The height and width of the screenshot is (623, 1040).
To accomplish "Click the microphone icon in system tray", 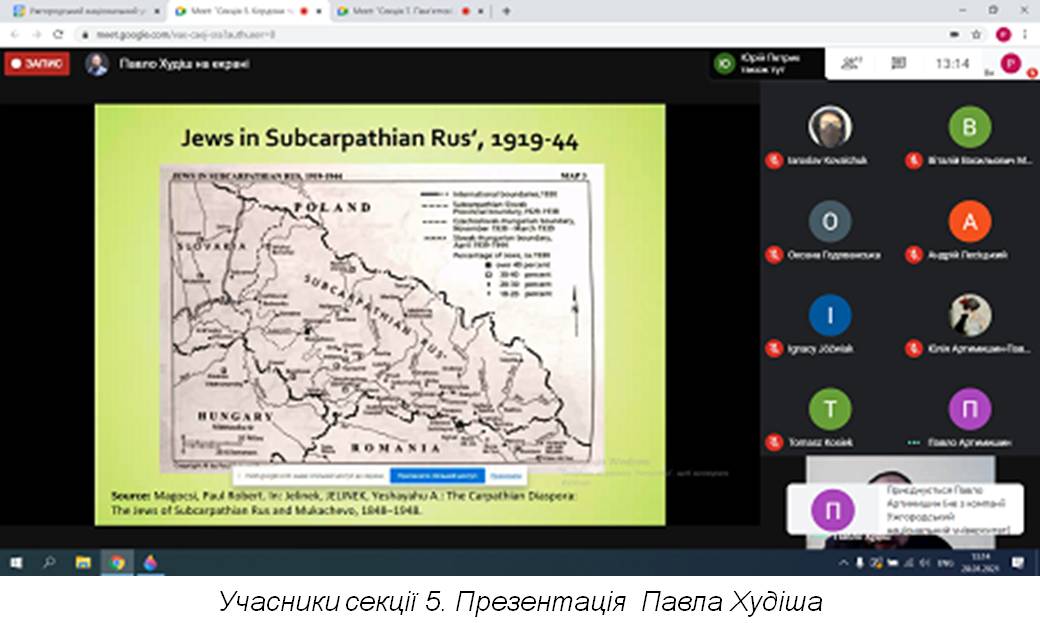I will coord(860,563).
